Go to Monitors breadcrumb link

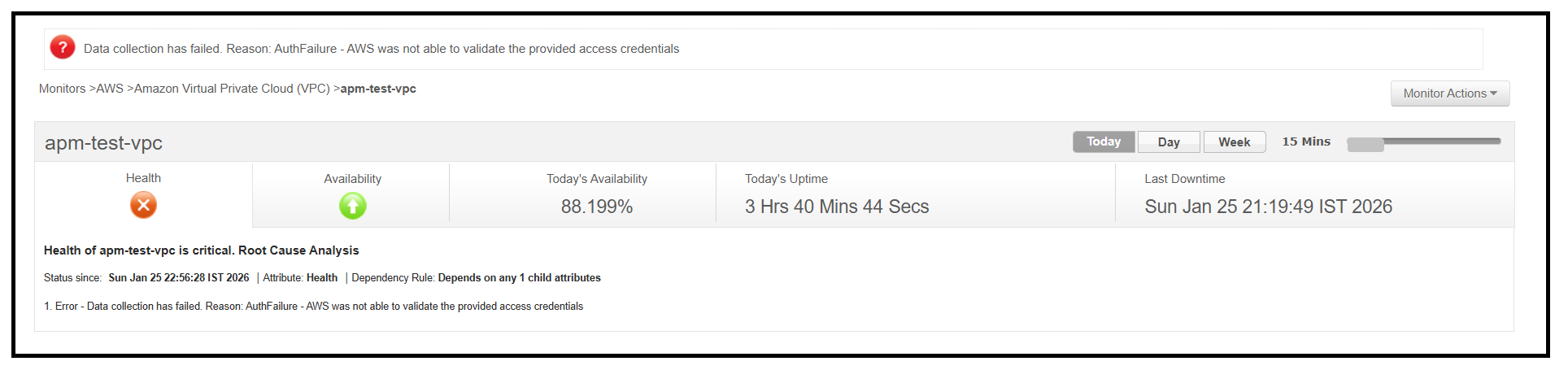[x=62, y=89]
